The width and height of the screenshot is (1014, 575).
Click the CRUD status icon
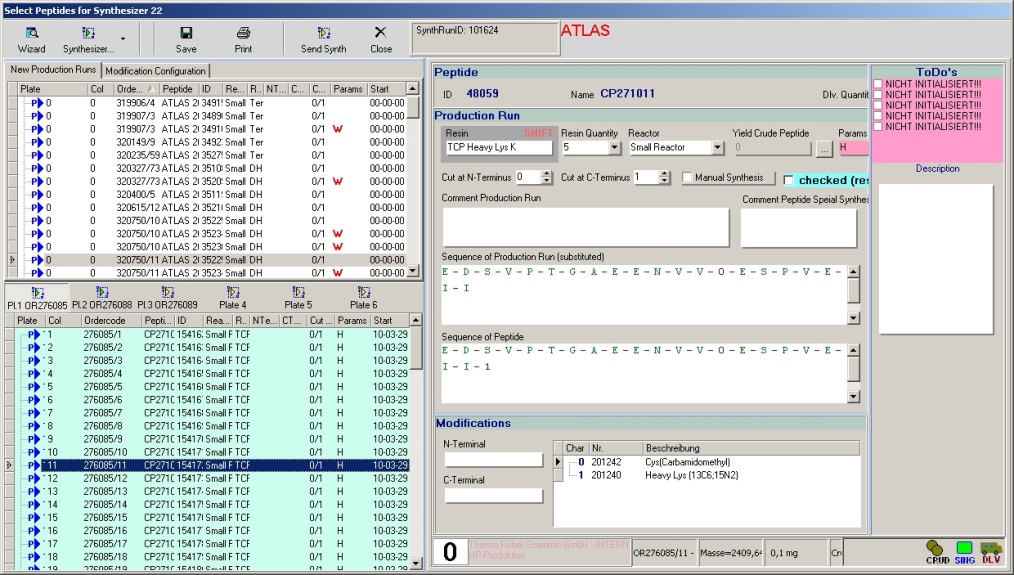(x=937, y=552)
